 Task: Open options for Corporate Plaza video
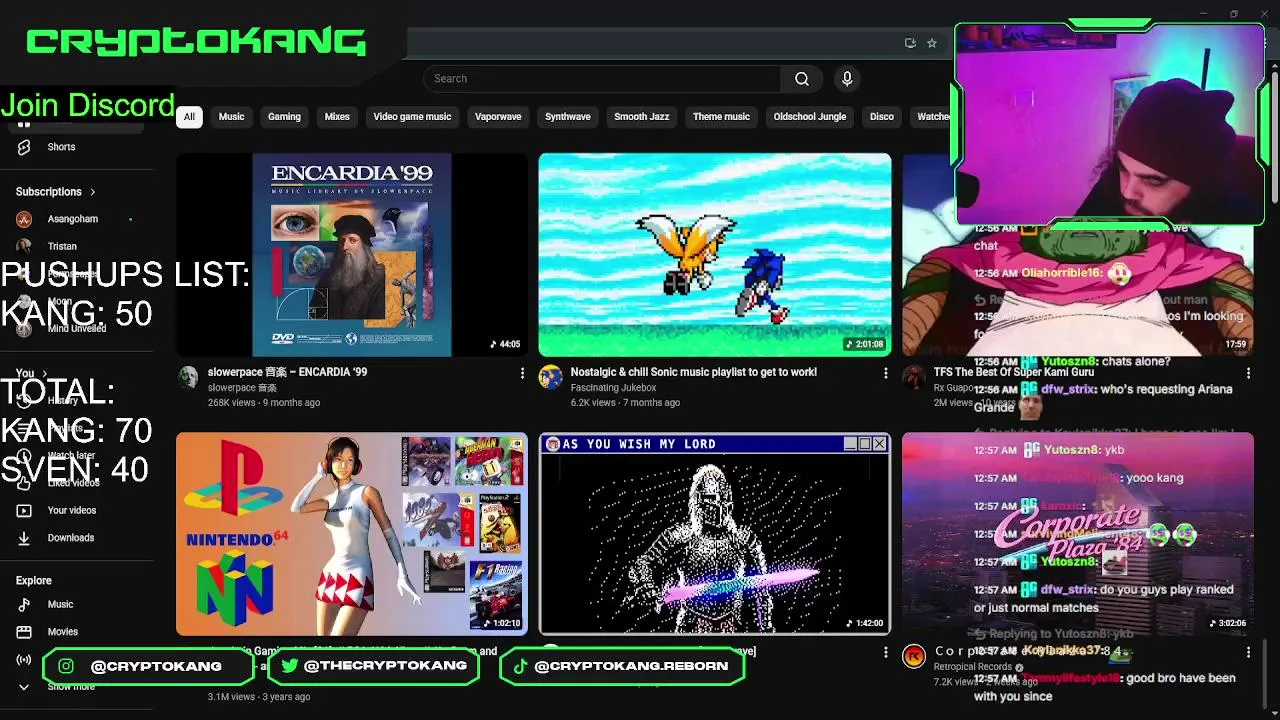[x=1248, y=652]
